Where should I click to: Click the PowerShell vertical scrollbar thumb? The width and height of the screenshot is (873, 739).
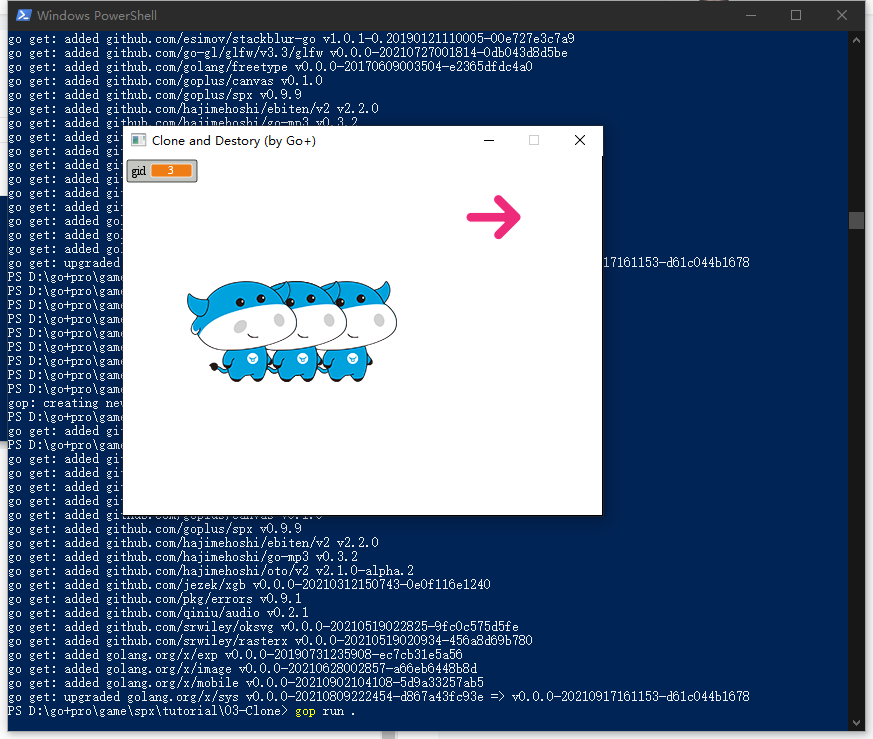(x=856, y=221)
